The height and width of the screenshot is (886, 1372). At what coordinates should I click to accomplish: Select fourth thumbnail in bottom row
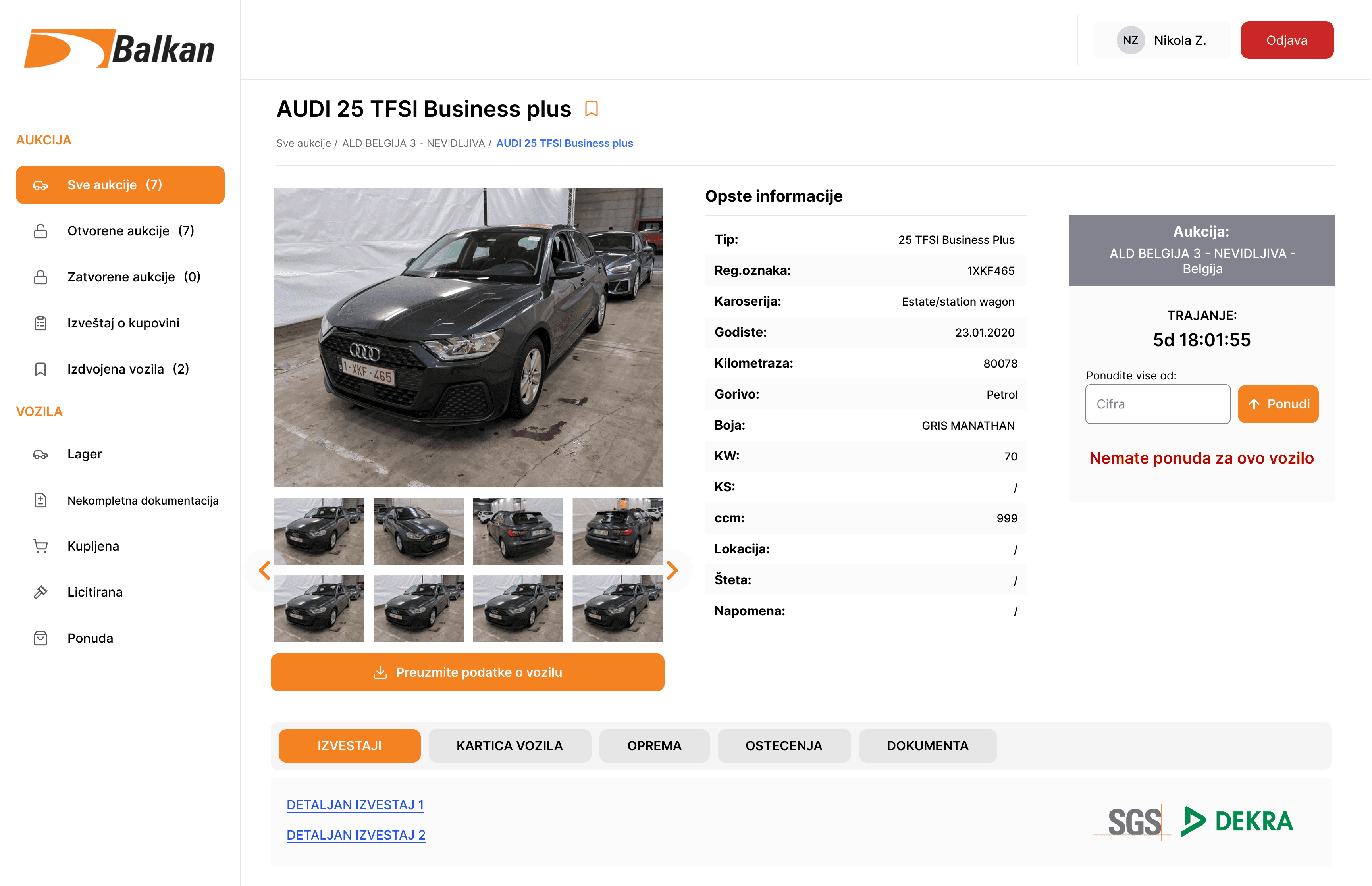[618, 609]
